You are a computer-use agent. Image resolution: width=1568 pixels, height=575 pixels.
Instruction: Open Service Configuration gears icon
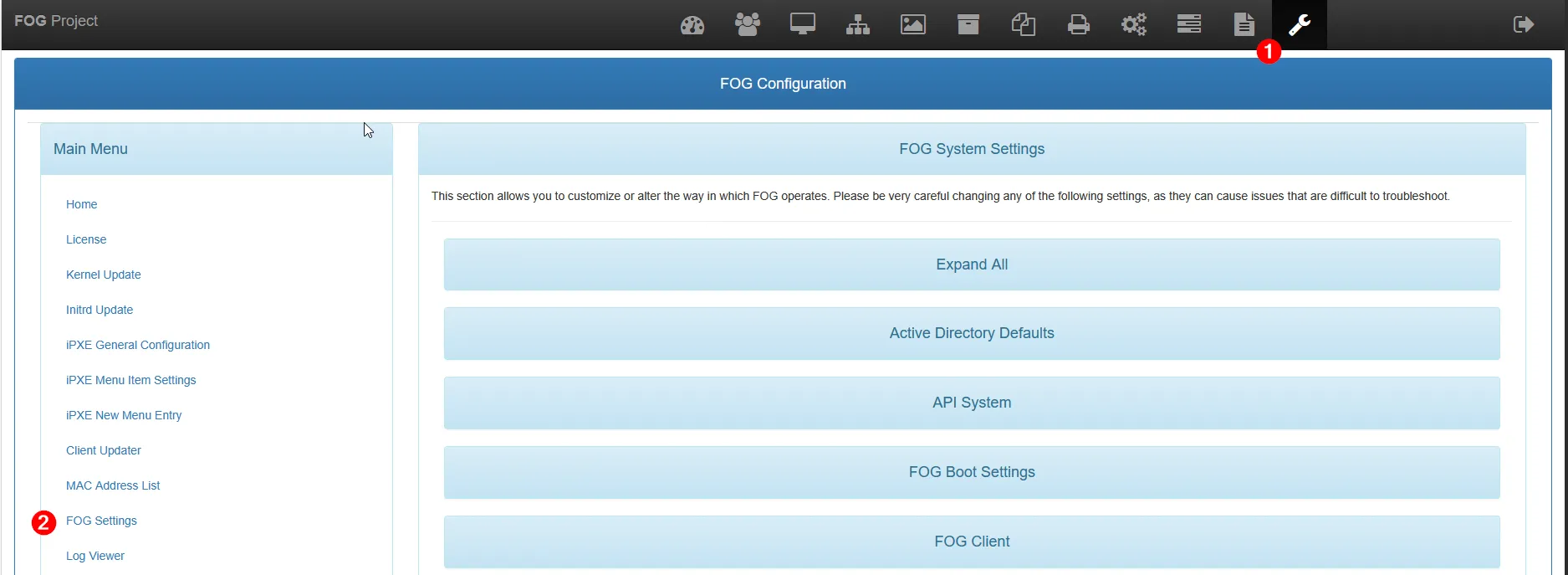coord(1133,24)
